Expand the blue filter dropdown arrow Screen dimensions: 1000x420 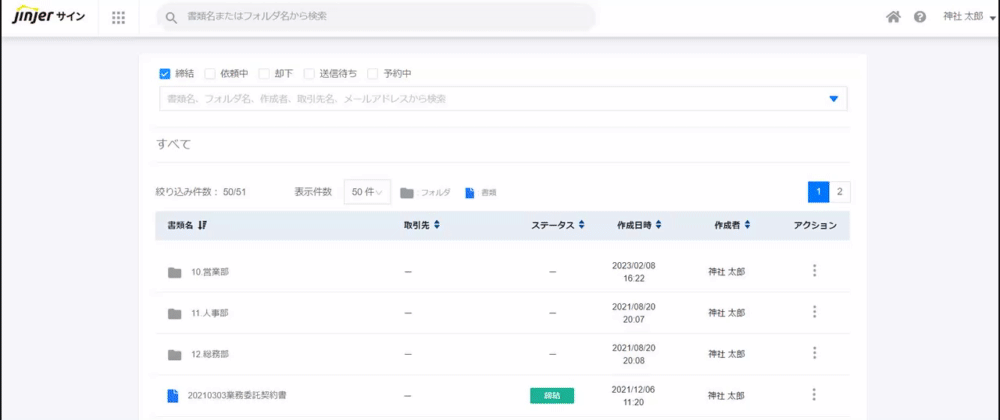(x=833, y=99)
